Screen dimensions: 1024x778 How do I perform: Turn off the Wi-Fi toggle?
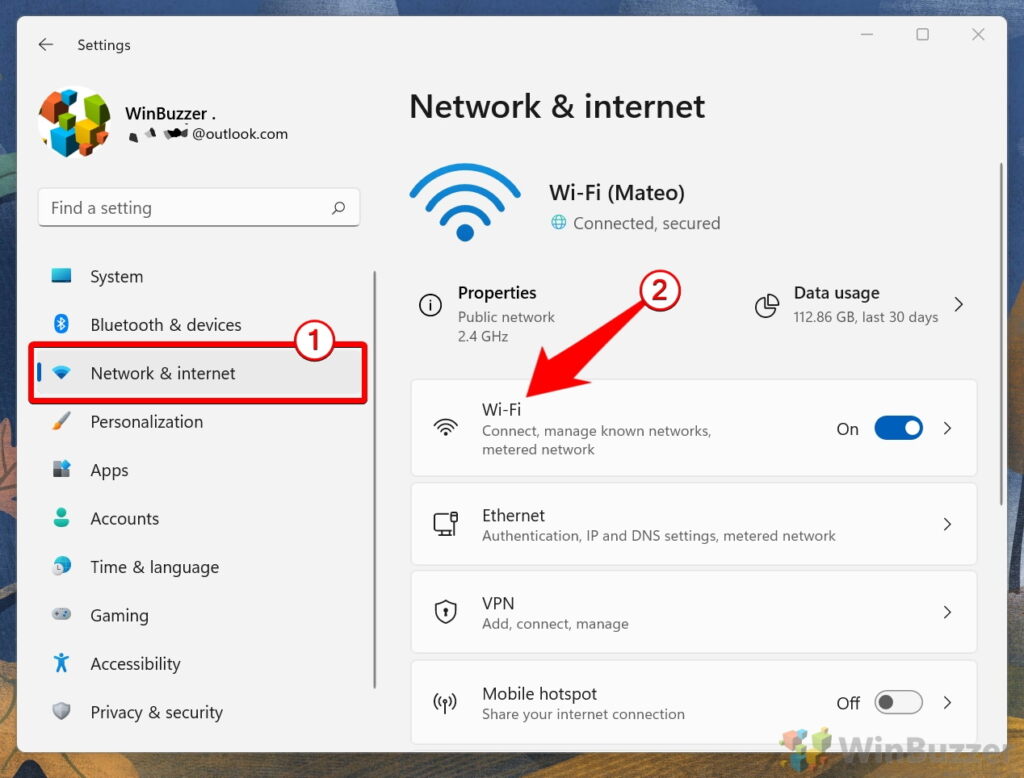[898, 428]
